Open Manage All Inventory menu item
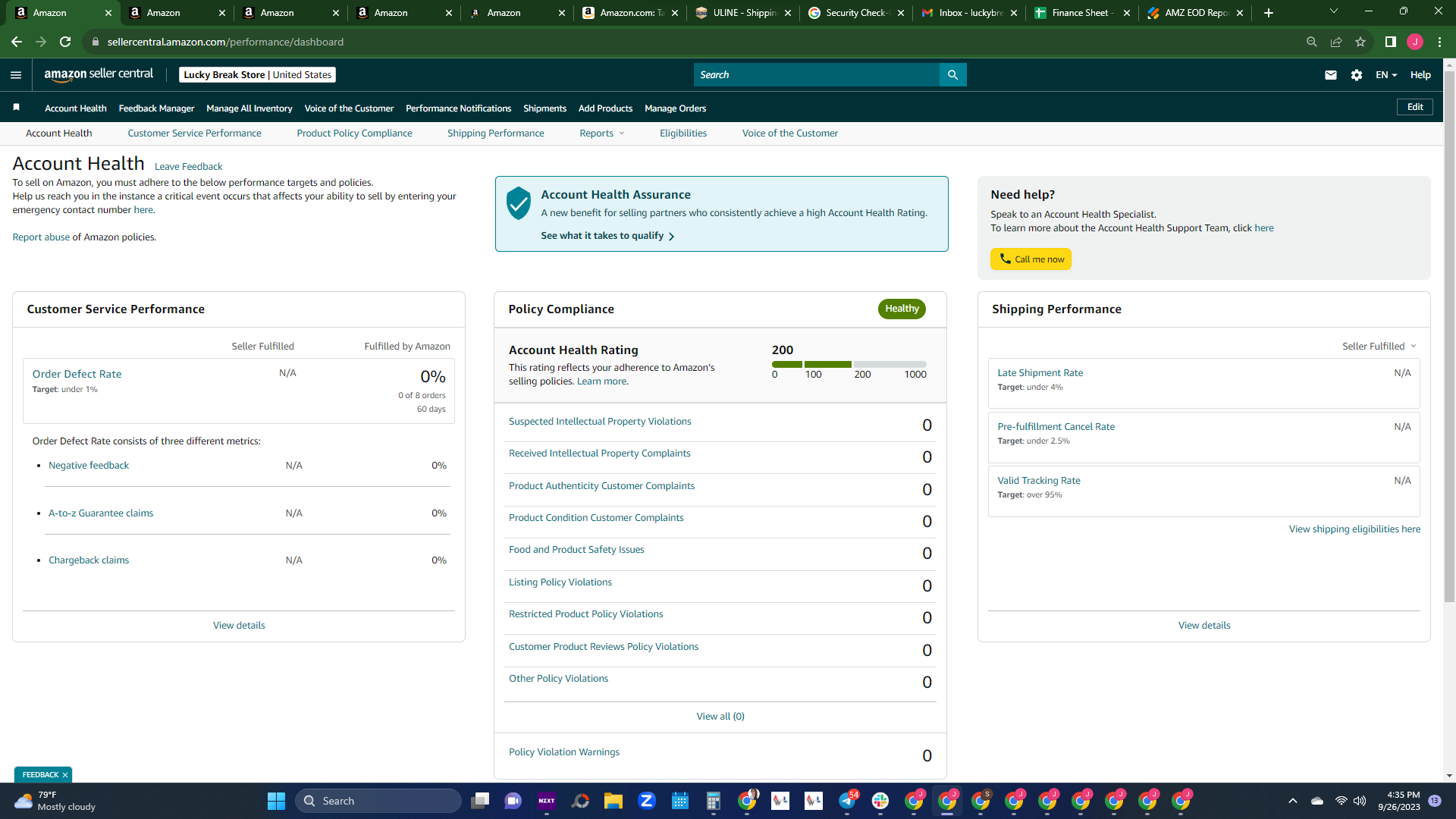The width and height of the screenshot is (1456, 819). click(x=249, y=108)
